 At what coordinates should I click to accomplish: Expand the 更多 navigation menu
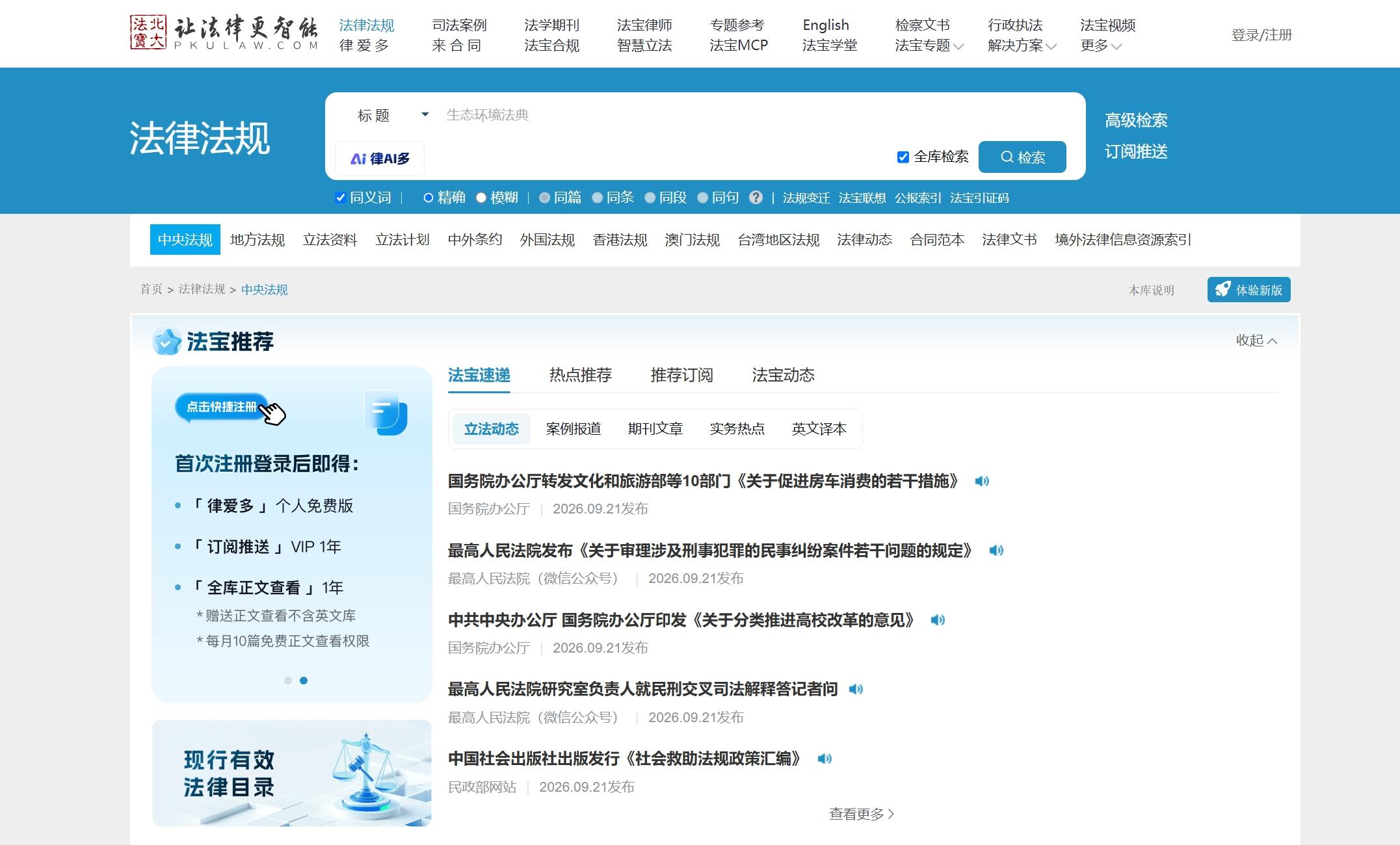tap(1101, 45)
